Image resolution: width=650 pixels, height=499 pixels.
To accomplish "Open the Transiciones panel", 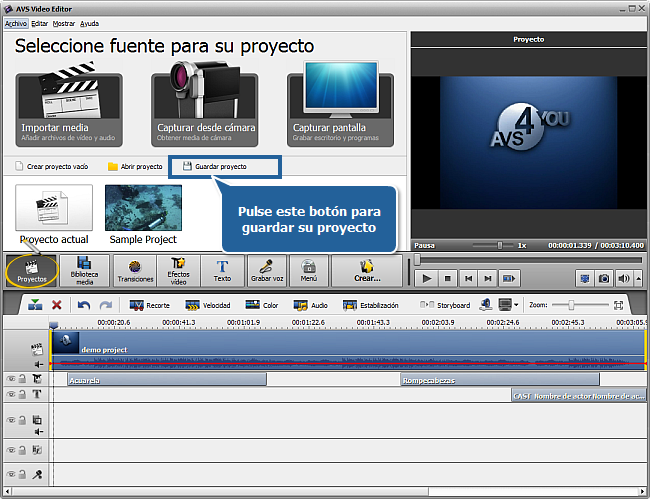I will point(135,271).
